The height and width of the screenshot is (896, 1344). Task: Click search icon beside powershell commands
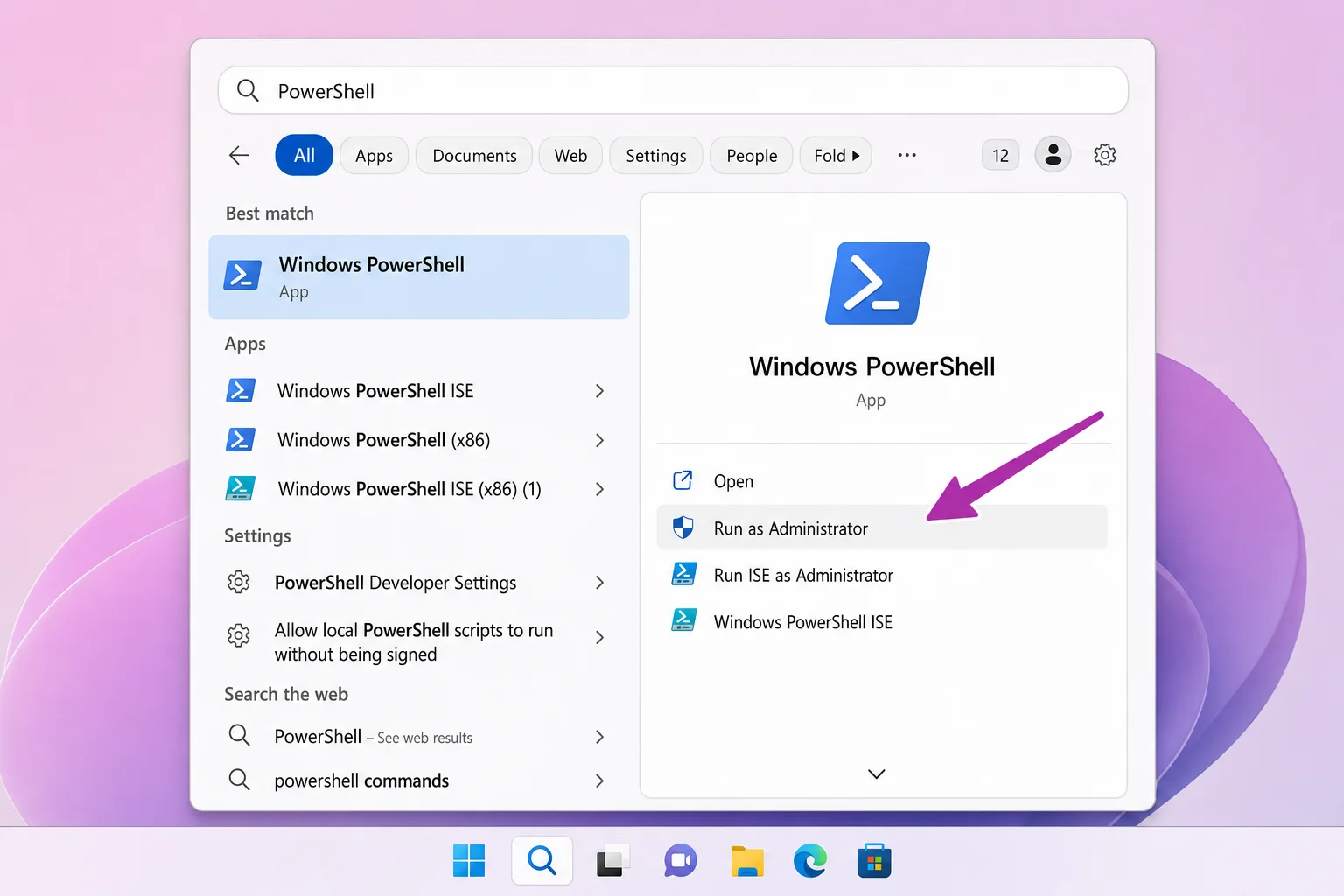(x=239, y=779)
